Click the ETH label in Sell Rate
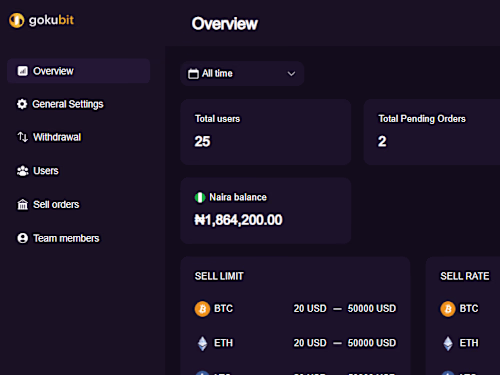Image resolution: width=500 pixels, height=375 pixels. tap(469, 343)
